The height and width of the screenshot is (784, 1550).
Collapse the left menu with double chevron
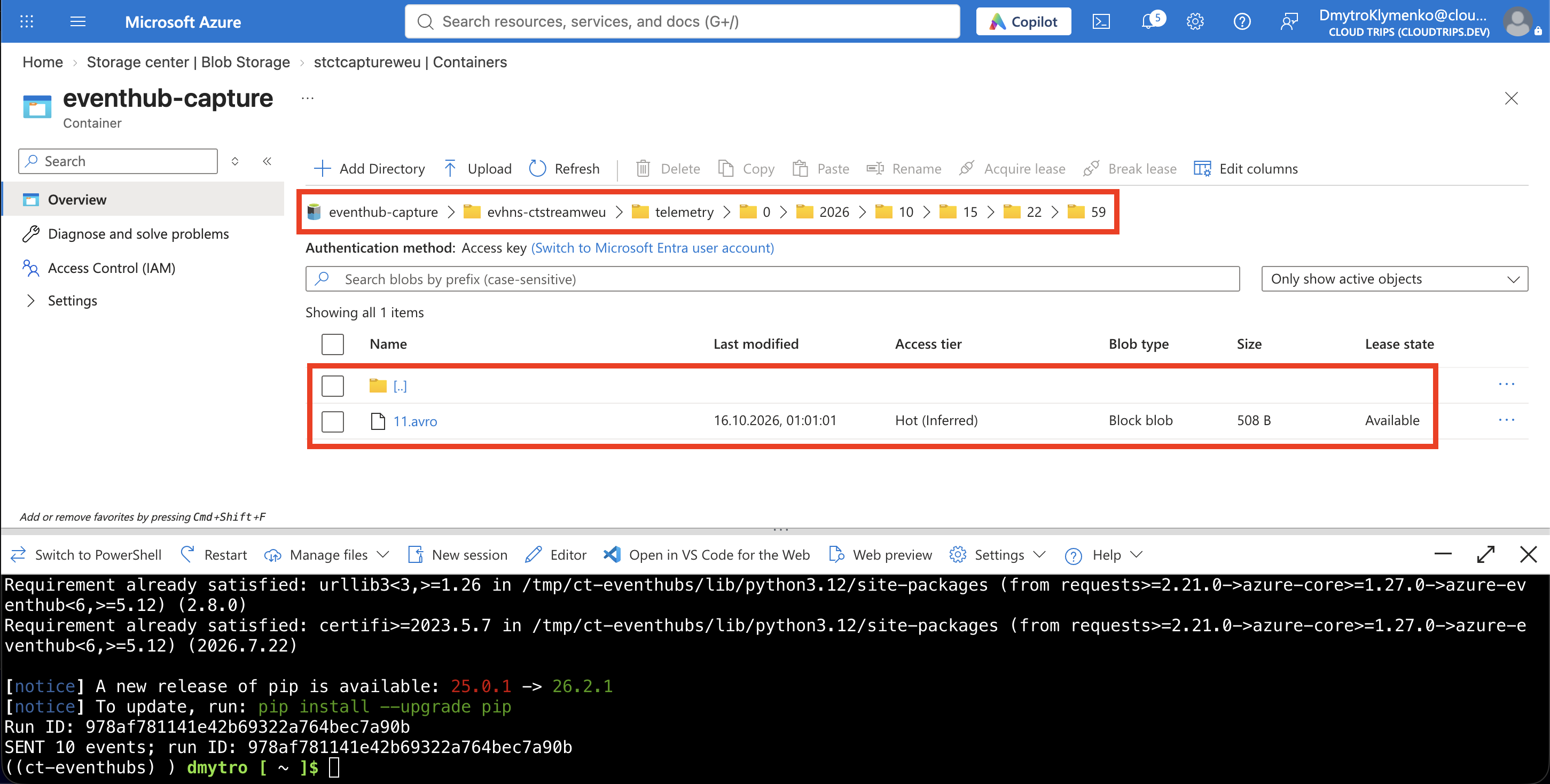coord(267,161)
